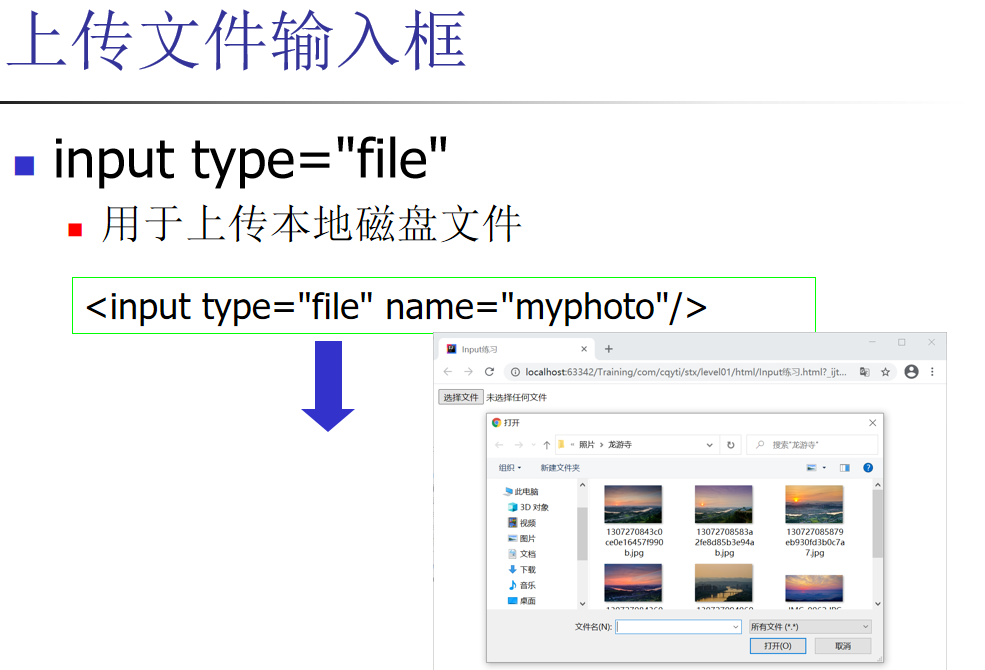Click navigation pane scroll up arrow
Screen dimensions: 985x670
582,485
